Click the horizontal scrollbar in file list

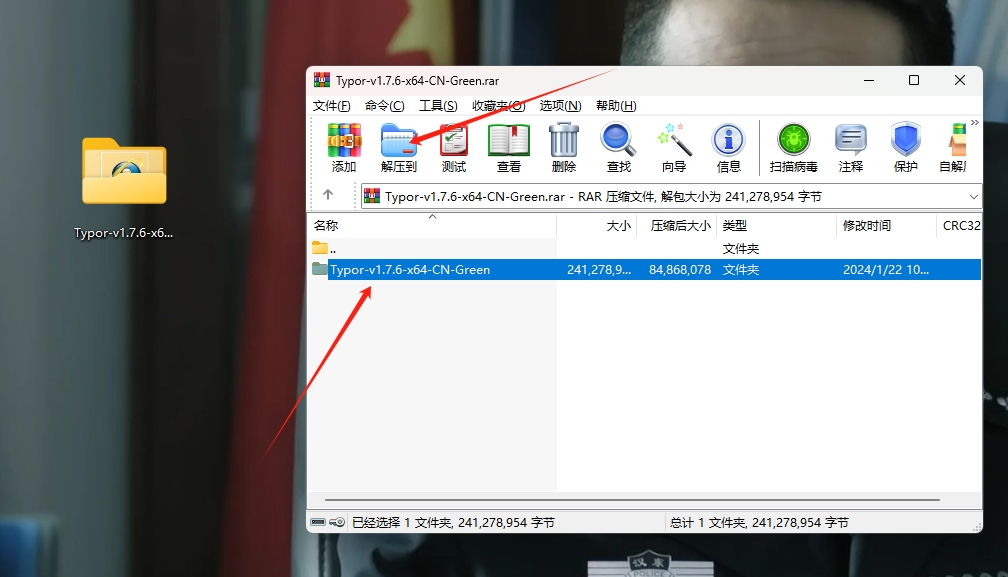point(632,499)
